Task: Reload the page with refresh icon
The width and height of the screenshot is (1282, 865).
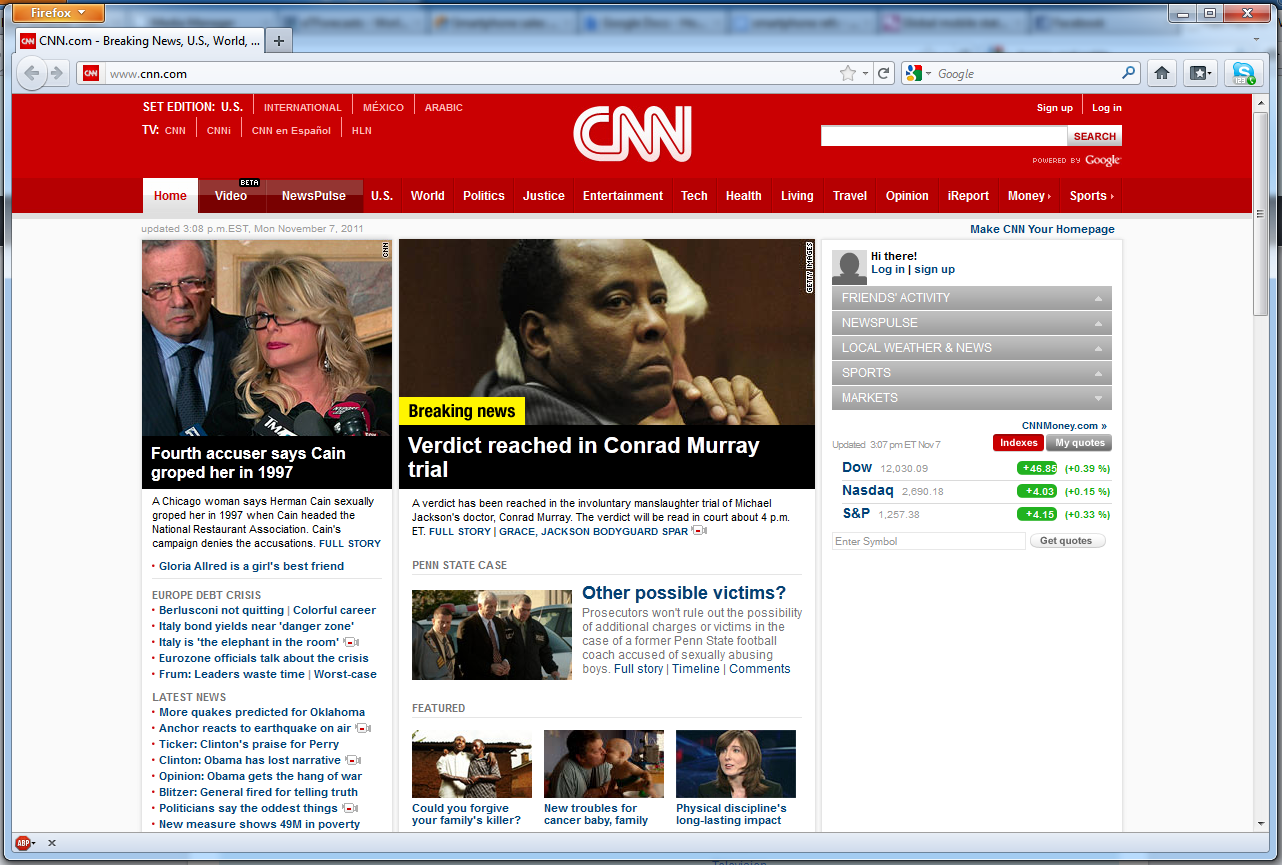Action: (x=884, y=73)
